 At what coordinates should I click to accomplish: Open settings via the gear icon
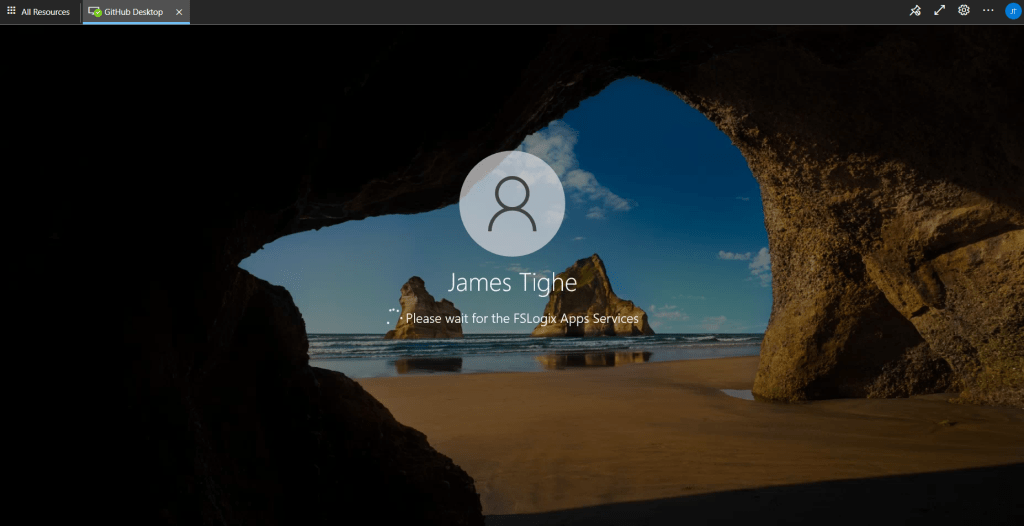coord(964,10)
